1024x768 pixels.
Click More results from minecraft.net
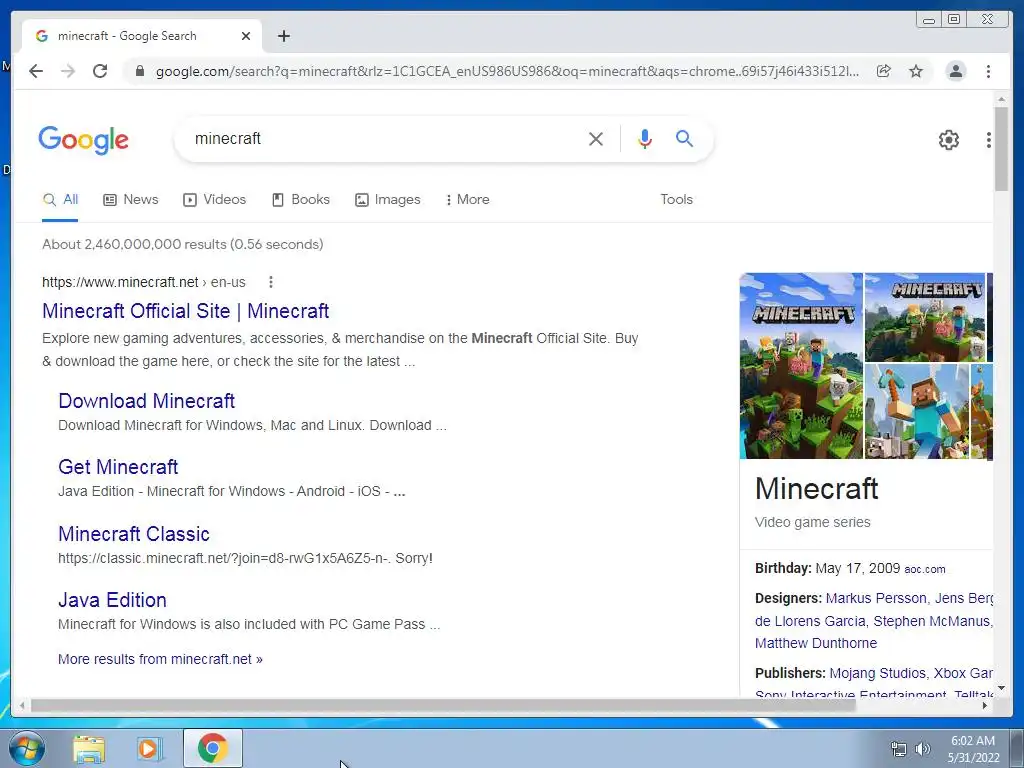coord(160,660)
